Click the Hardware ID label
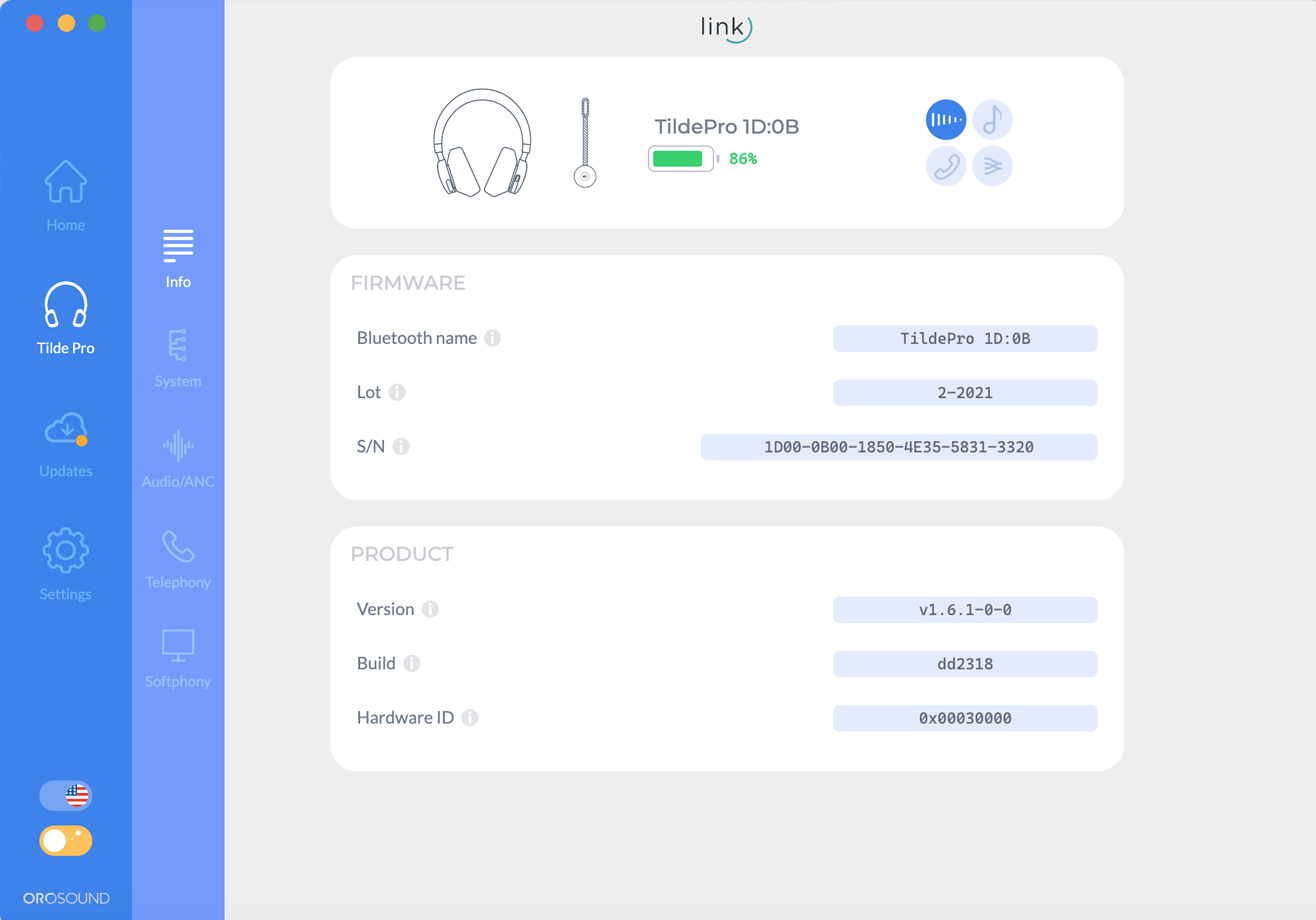 [406, 717]
